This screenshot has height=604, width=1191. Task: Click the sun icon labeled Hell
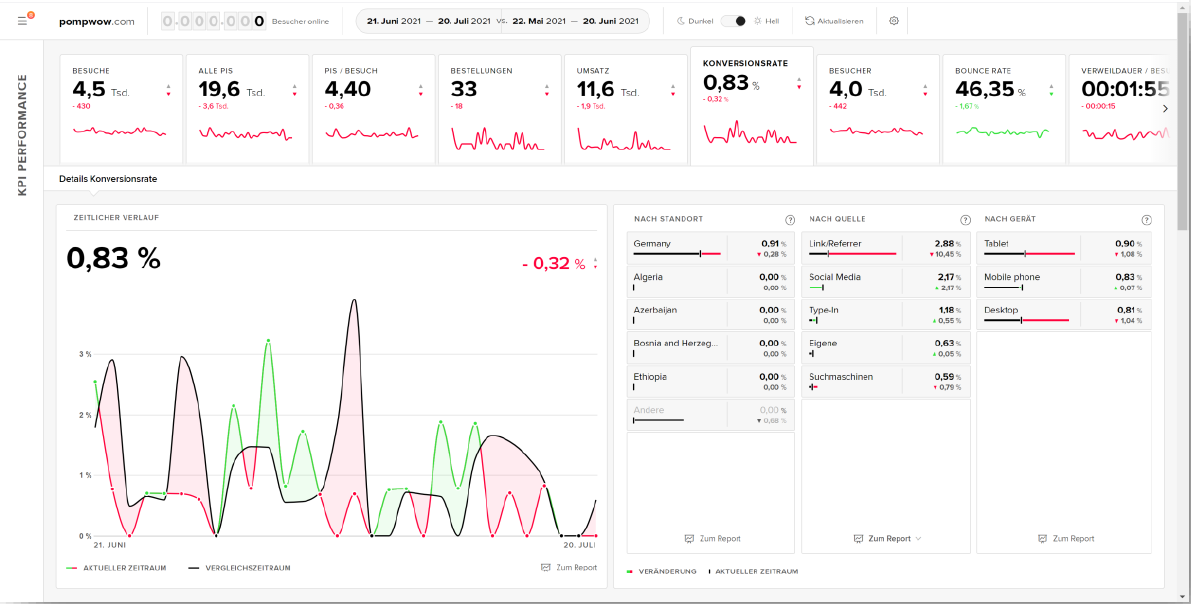click(758, 21)
